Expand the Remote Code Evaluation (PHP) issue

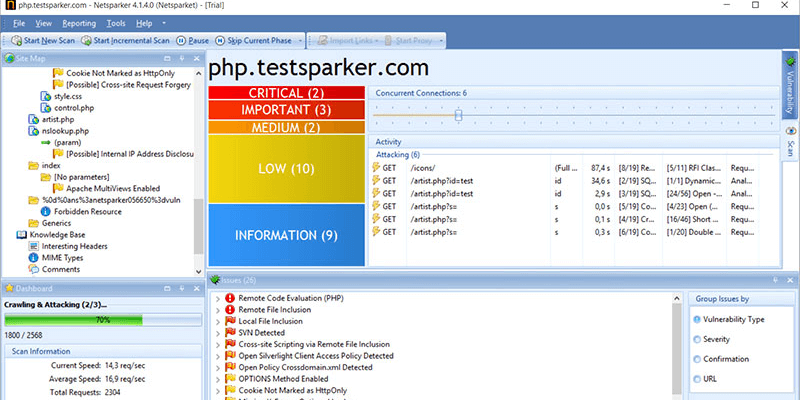click(x=218, y=298)
